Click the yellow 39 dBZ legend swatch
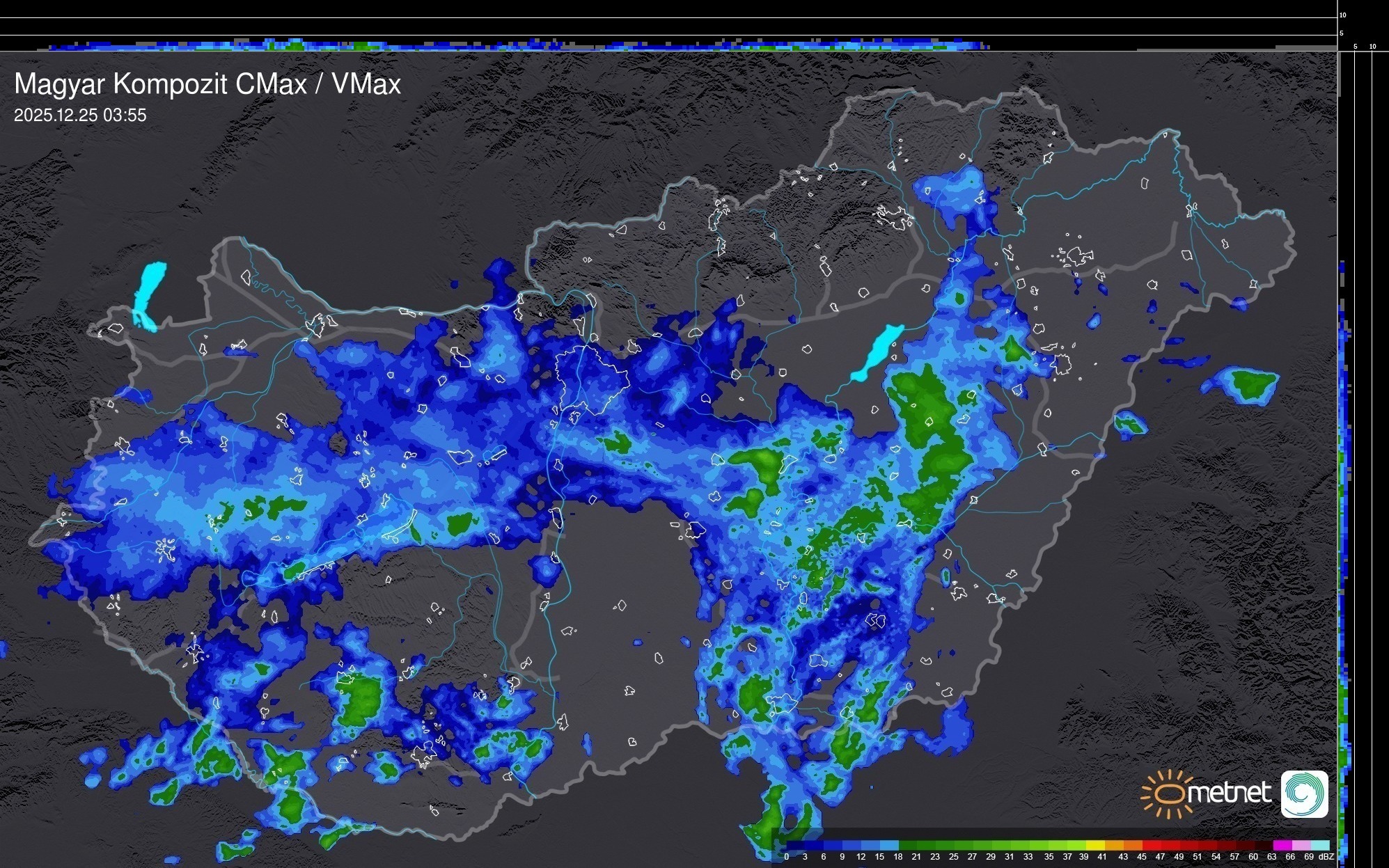Image resolution: width=1389 pixels, height=868 pixels. point(1095,845)
